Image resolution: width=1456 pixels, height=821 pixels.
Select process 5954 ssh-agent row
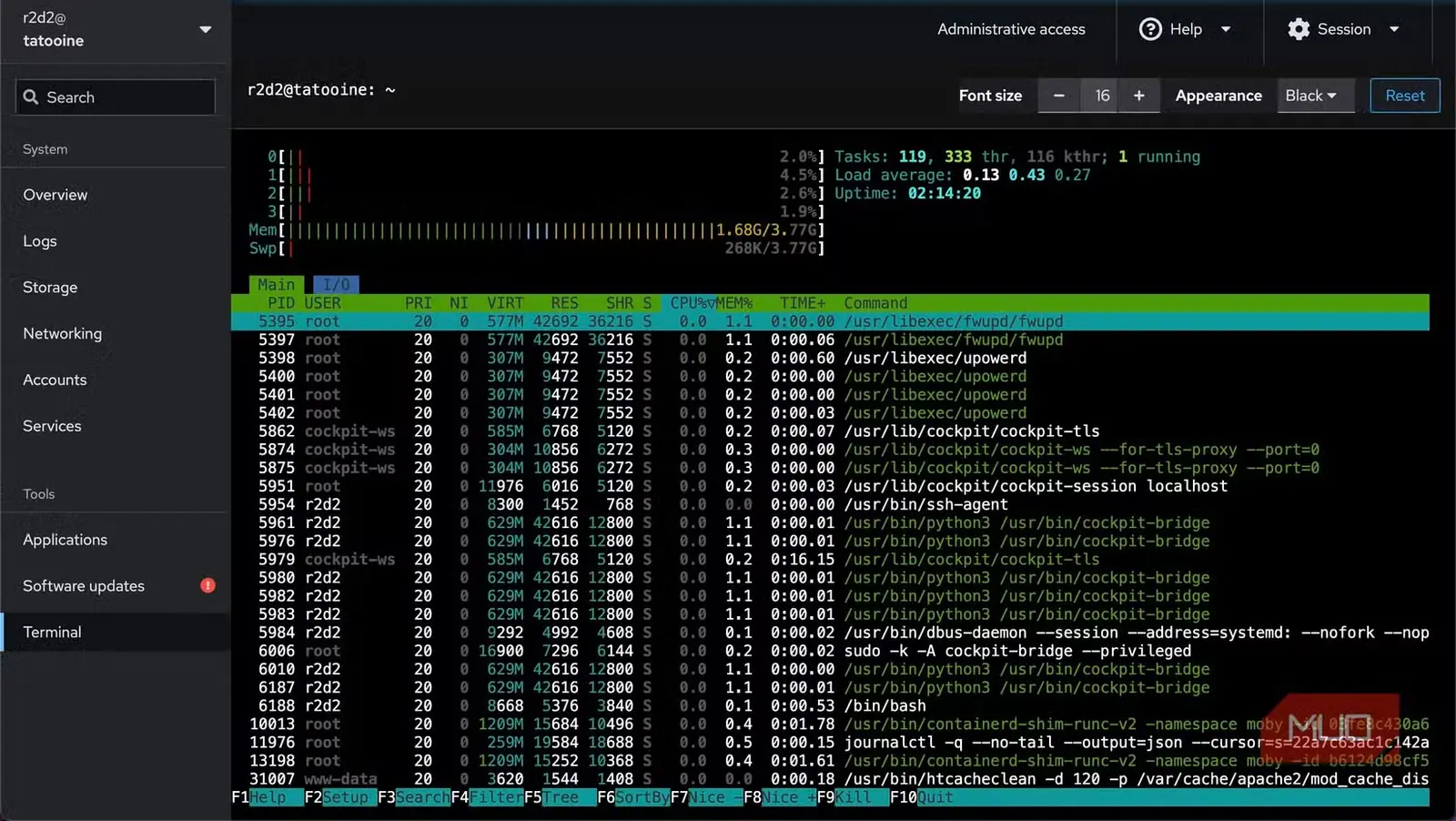pos(830,504)
